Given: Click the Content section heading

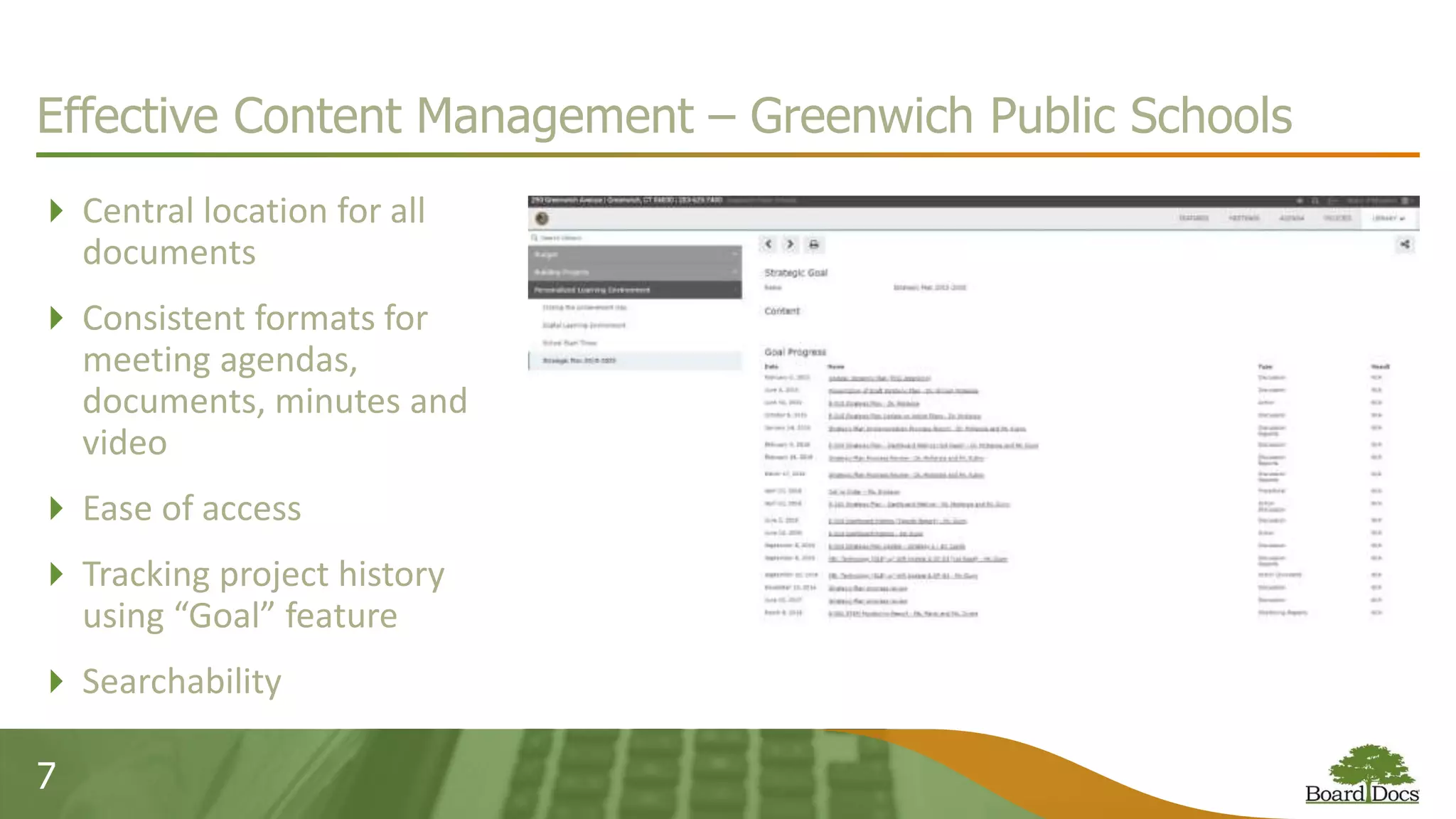Looking at the screenshot, I should (782, 311).
